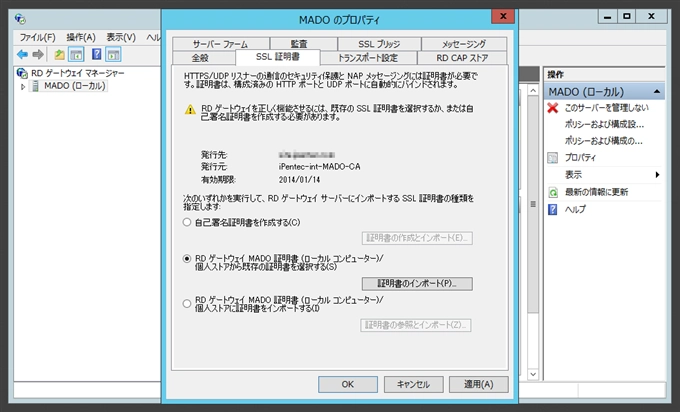The width and height of the screenshot is (680, 412).
Task: Click the back arrow toolbar icon
Action: pyautogui.click(x=22, y=55)
